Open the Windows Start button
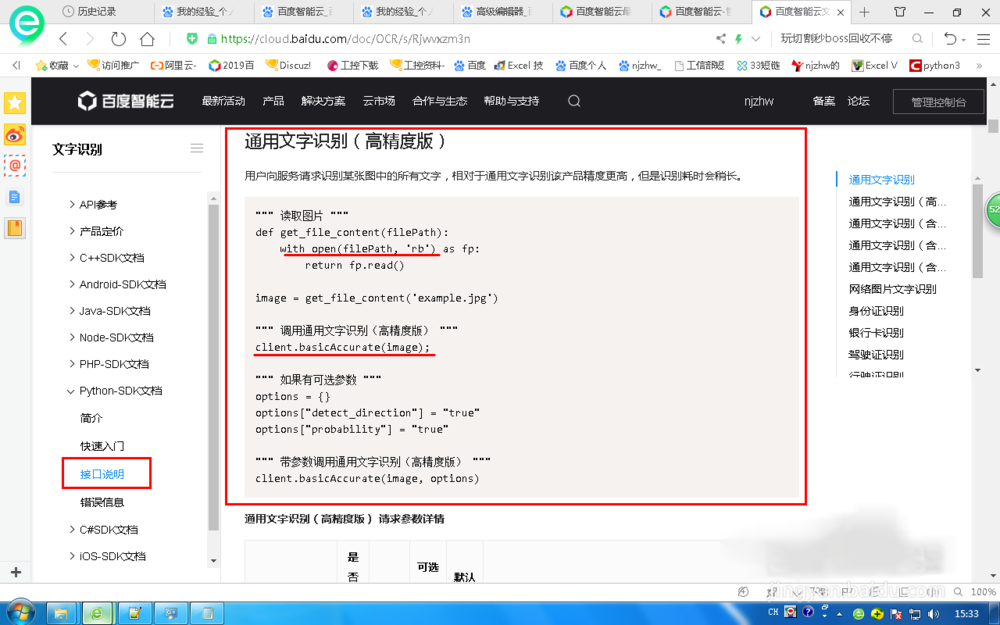The image size is (1000, 625). click(19, 613)
